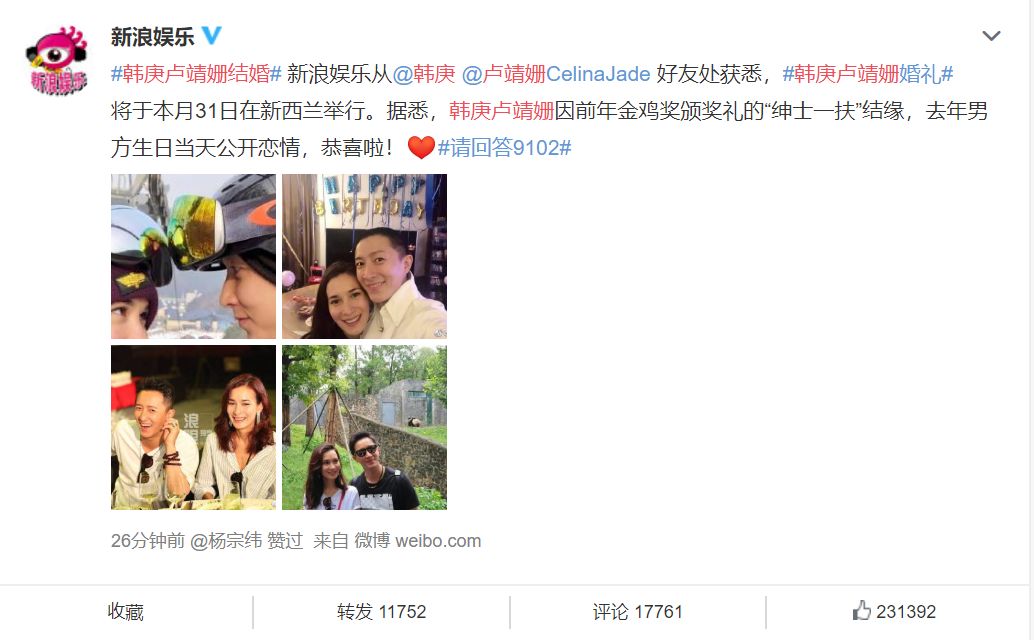Open the 26分钟前 timestamp link
Screen dimensions: 1034x640
[x=148, y=540]
